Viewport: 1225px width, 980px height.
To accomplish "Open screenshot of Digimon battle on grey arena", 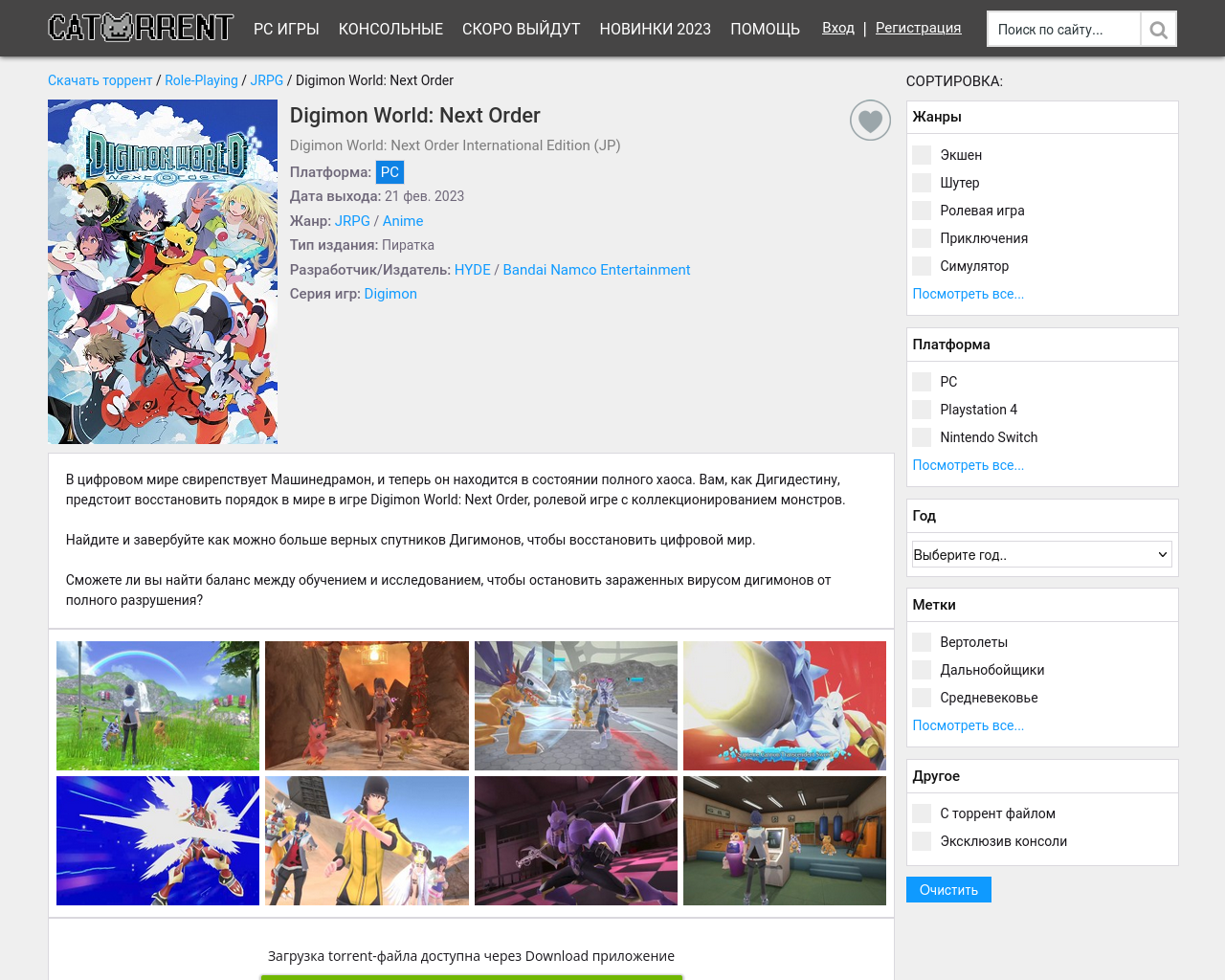I will tap(576, 705).
